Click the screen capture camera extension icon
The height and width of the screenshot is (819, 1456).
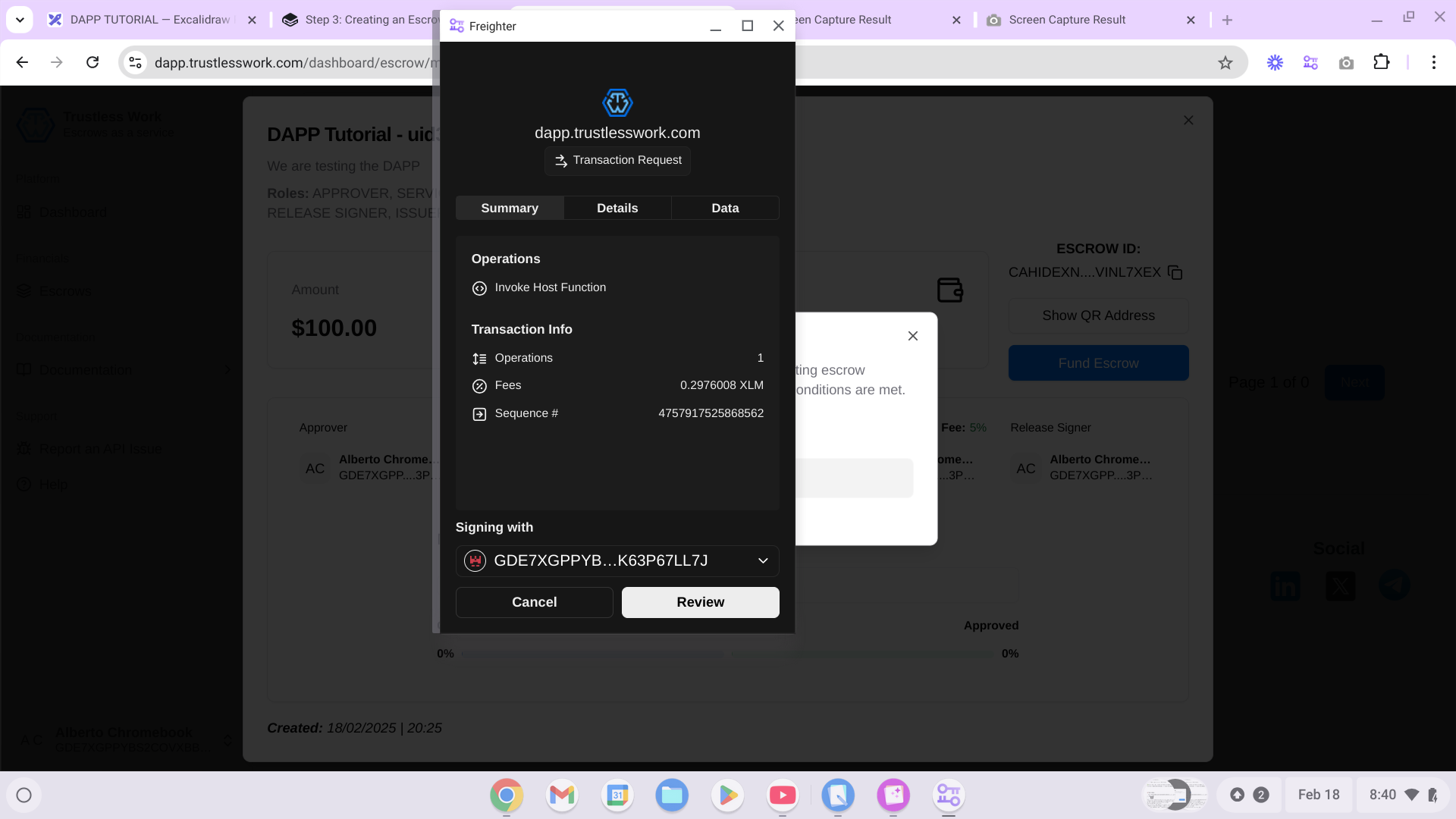(1346, 63)
